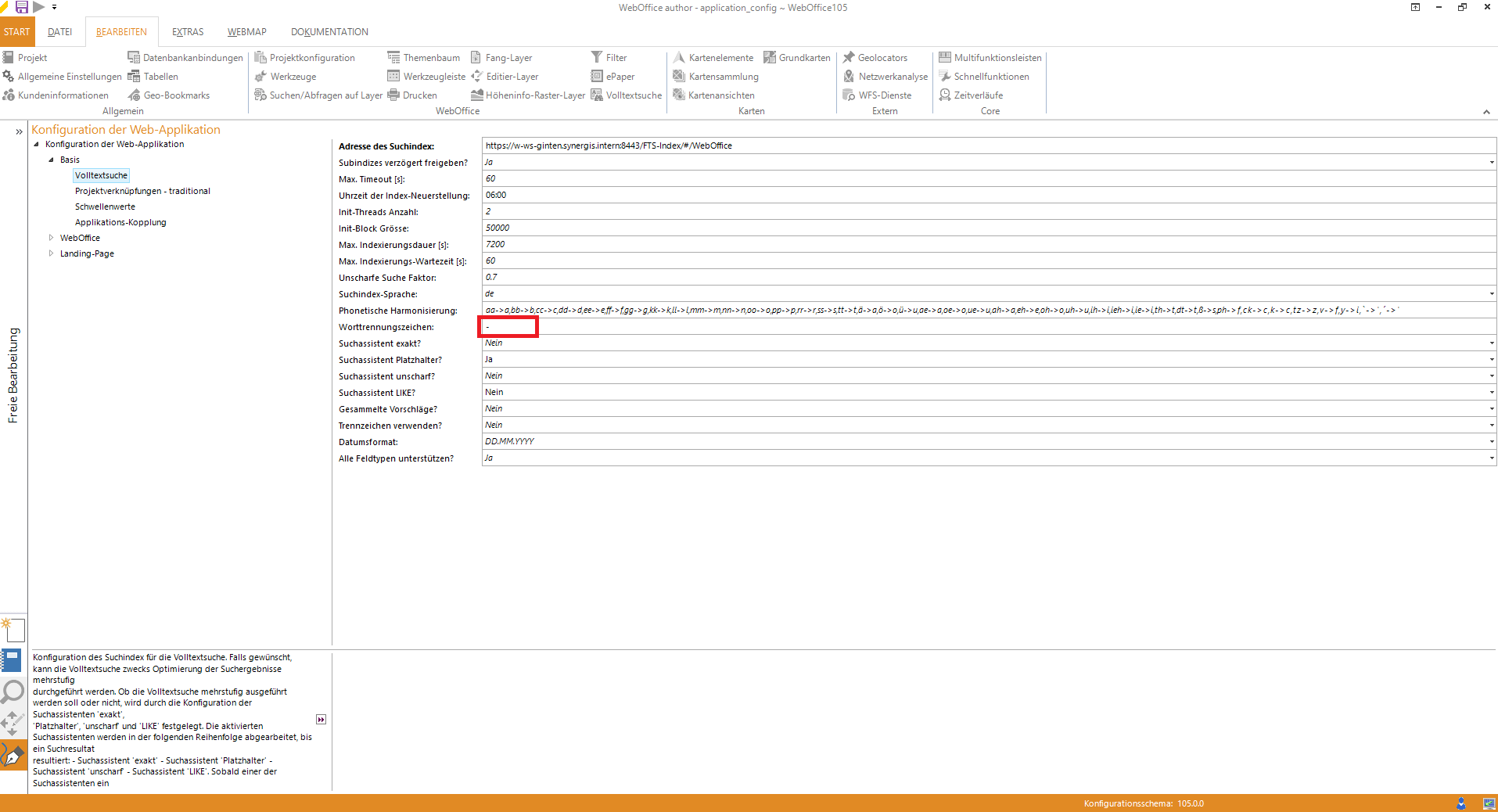
Task: Open the Datumsformat dropdown
Action: coord(1491,442)
